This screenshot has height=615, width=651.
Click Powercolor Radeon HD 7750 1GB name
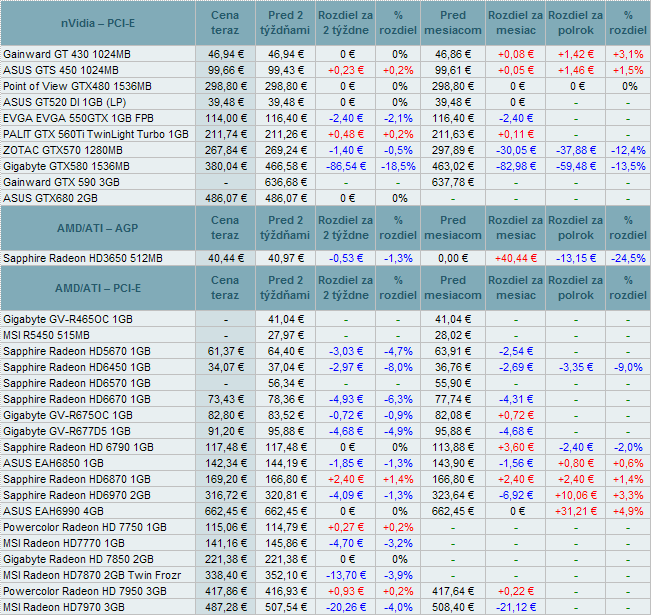[85, 527]
